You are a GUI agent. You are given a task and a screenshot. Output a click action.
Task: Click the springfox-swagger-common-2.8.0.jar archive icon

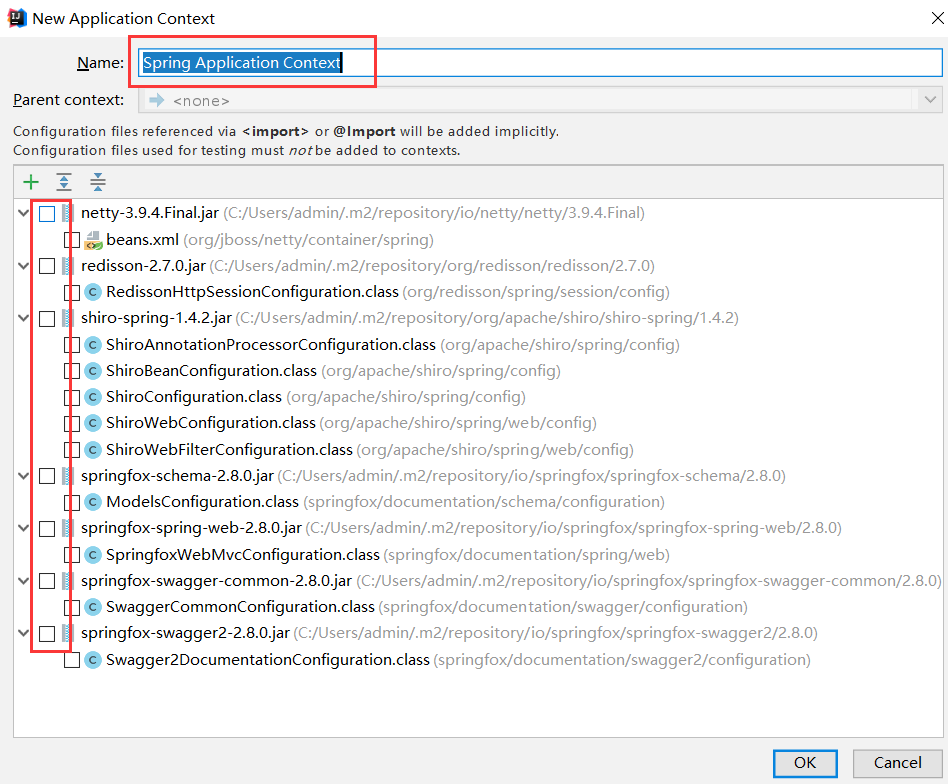tap(68, 581)
